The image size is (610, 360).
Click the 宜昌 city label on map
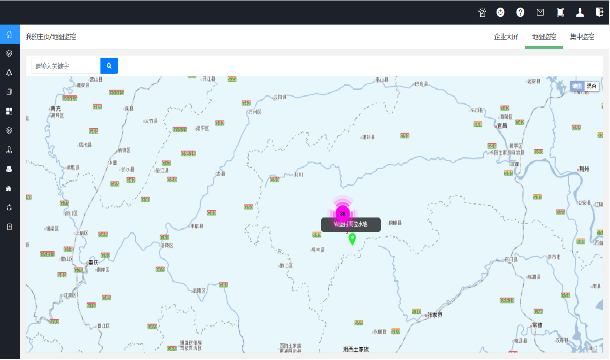(x=502, y=126)
